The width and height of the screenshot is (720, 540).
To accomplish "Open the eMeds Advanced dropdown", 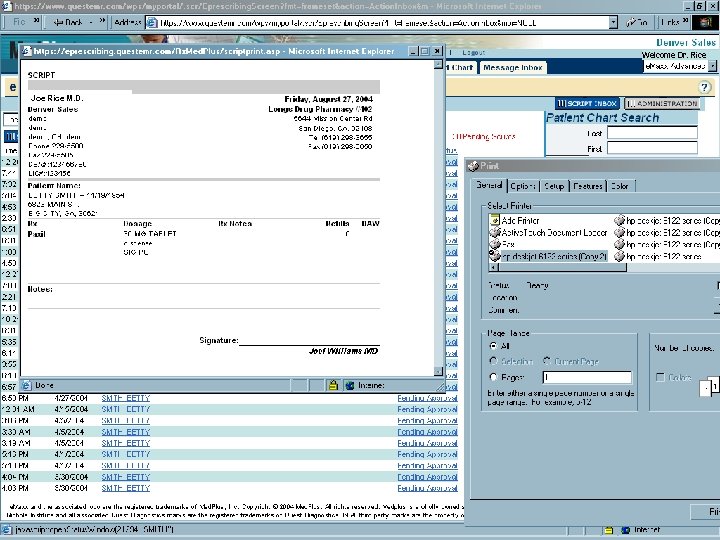I will (712, 66).
